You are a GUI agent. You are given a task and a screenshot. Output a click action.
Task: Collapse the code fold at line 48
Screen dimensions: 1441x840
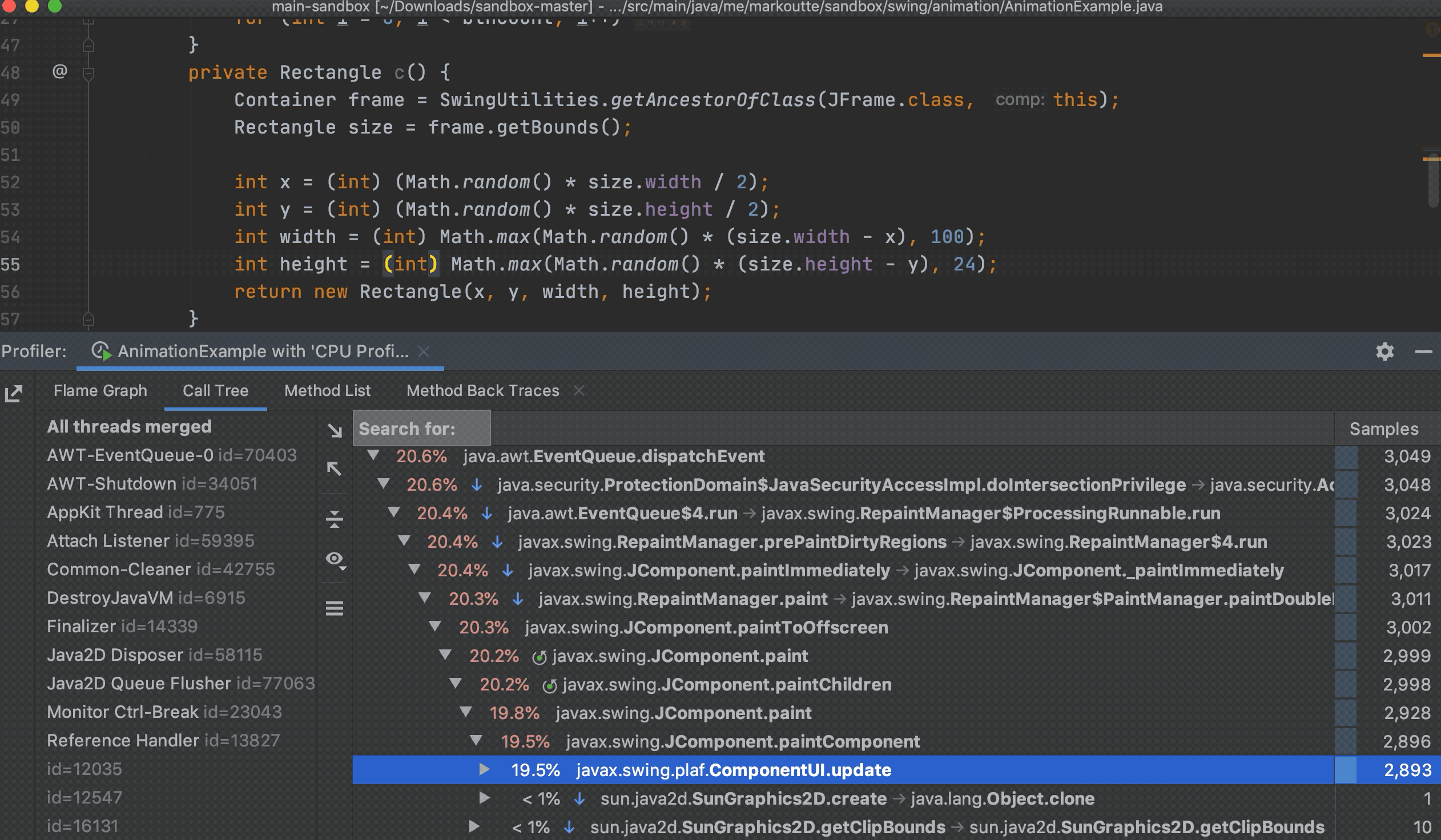pyautogui.click(x=88, y=72)
